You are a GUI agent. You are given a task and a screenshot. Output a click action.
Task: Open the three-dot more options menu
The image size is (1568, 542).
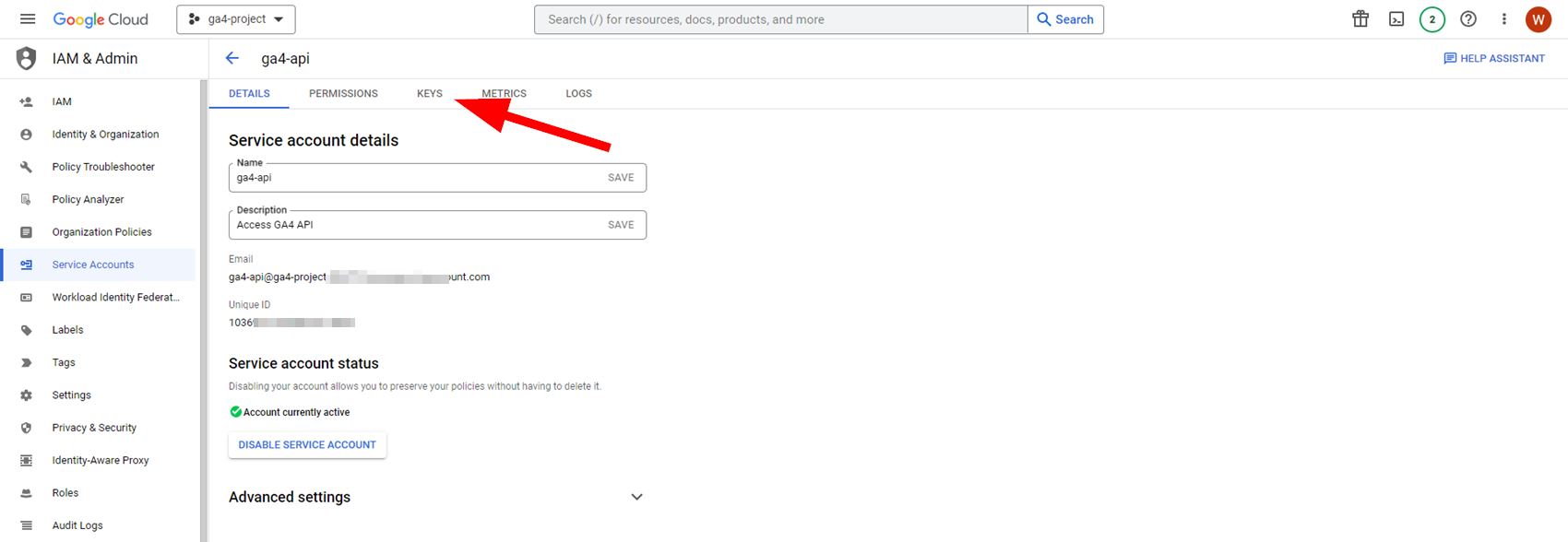coord(1504,19)
